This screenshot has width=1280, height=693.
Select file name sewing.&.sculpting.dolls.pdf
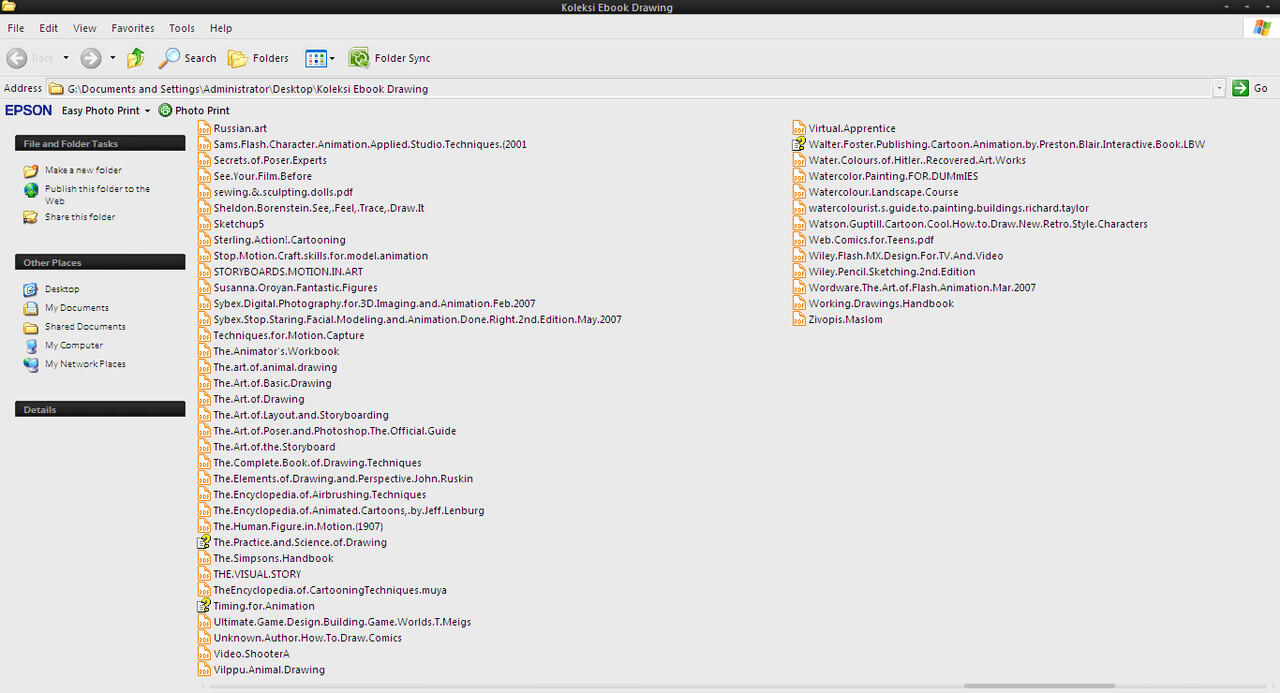[x=283, y=192]
